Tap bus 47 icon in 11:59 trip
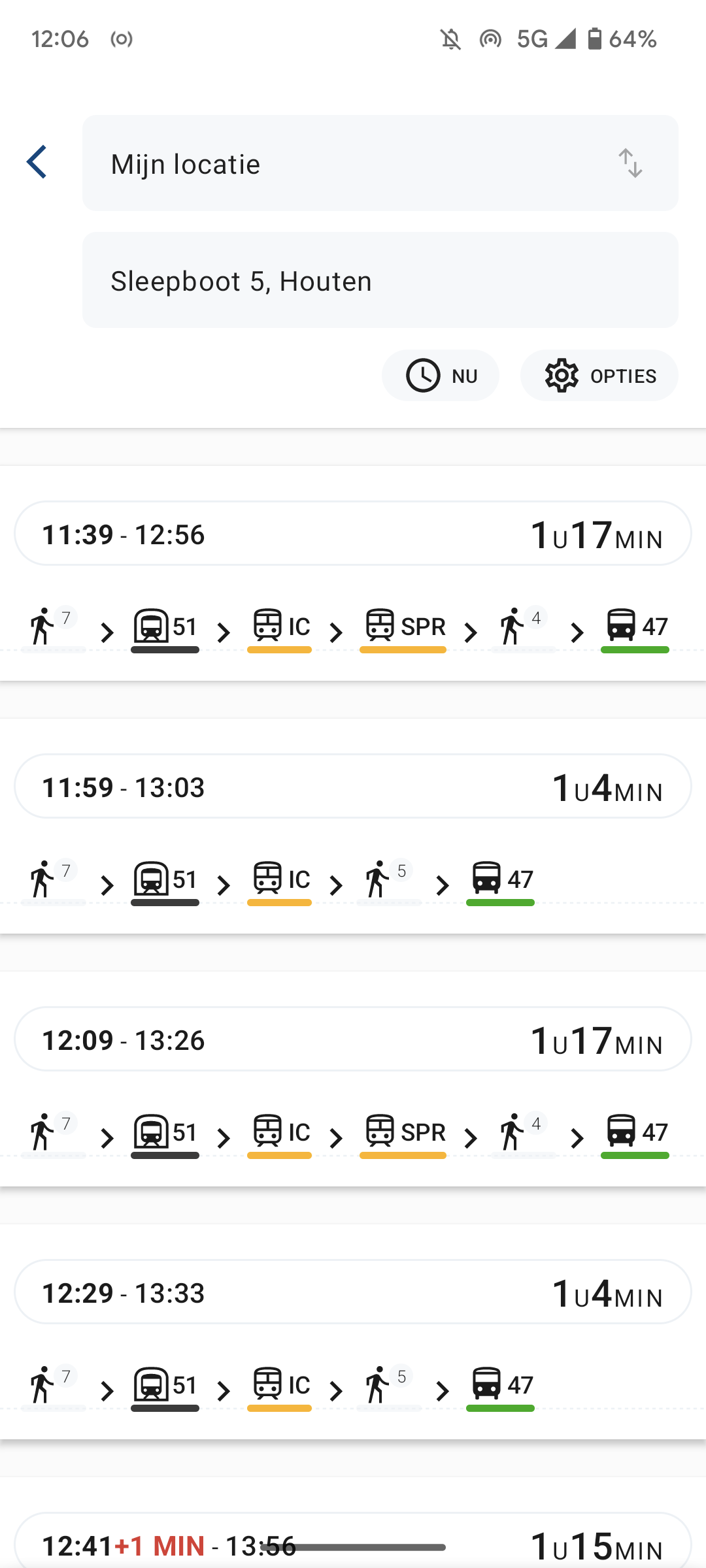 487,879
